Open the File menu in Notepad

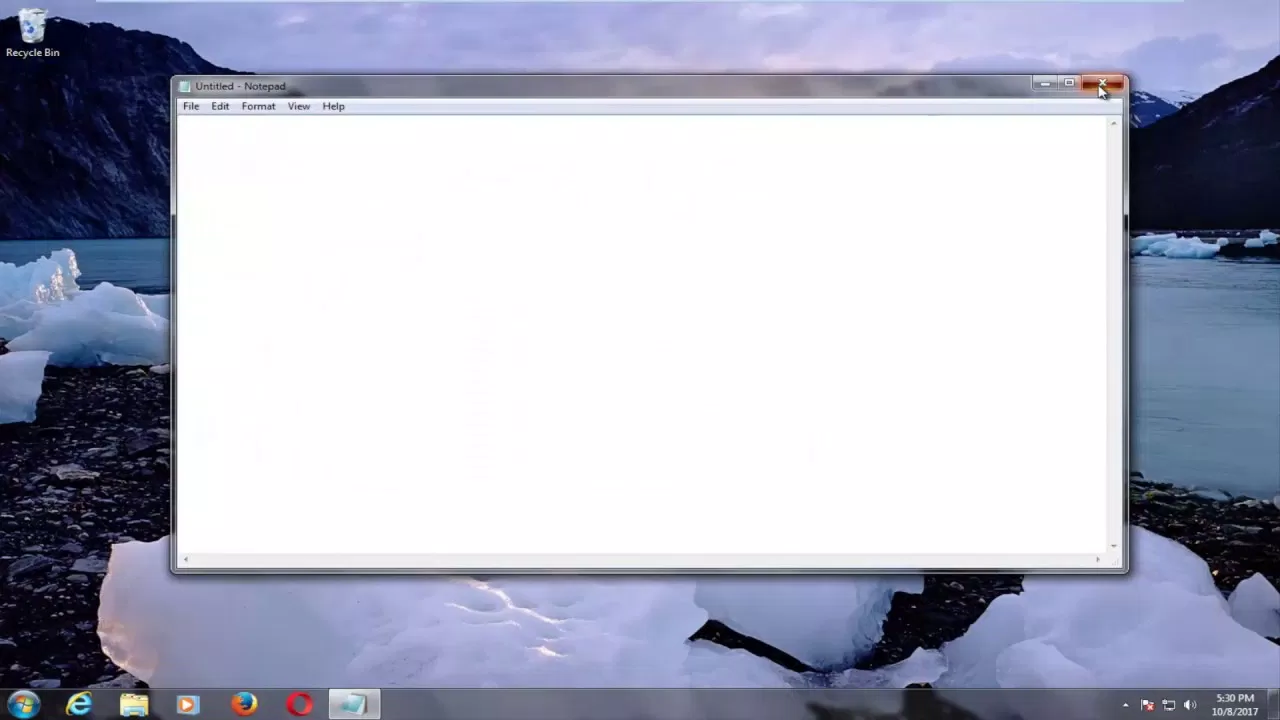point(190,106)
